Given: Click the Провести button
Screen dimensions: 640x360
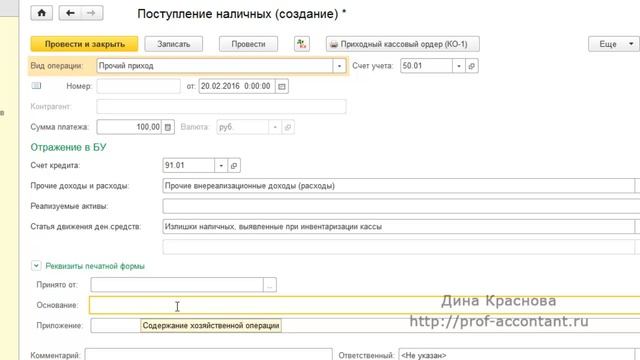Looking at the screenshot, I should pos(248,44).
